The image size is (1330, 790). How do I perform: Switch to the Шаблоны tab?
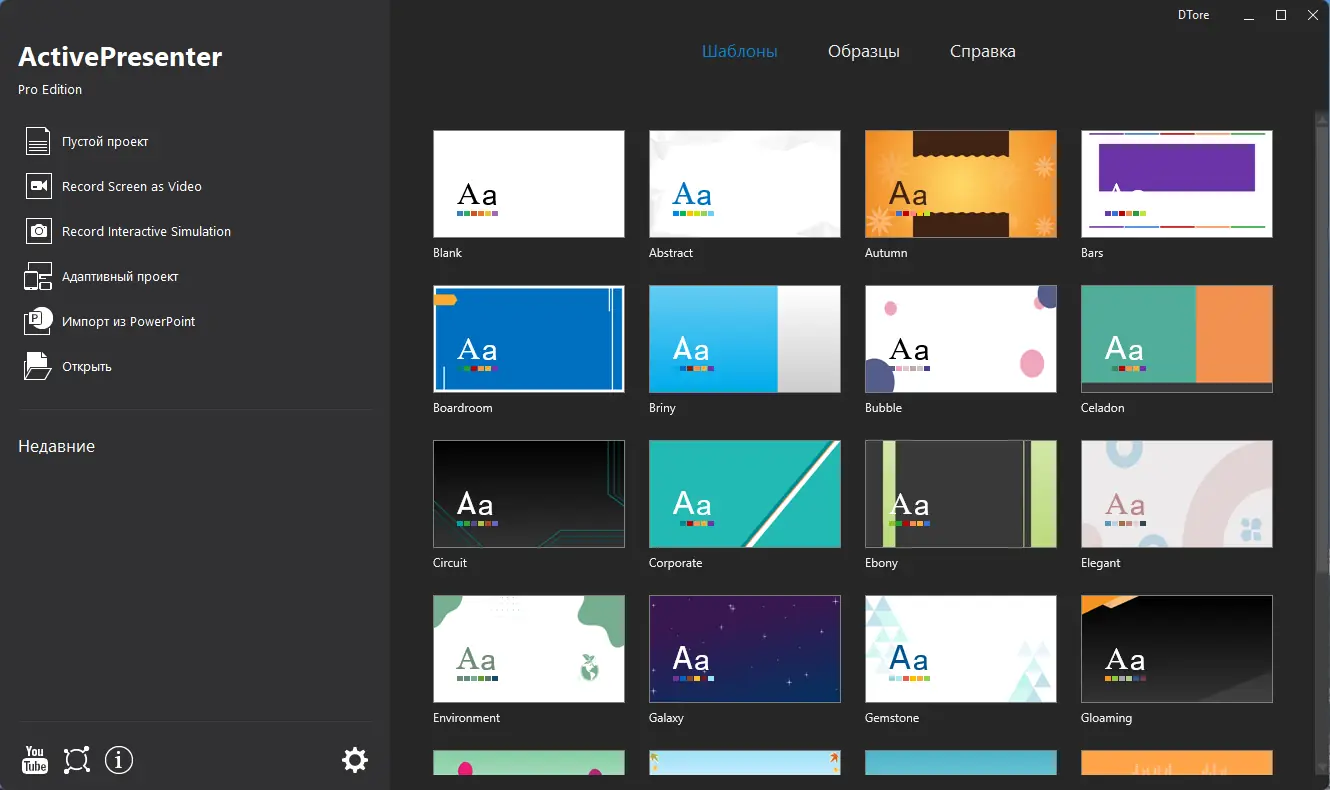tap(740, 51)
